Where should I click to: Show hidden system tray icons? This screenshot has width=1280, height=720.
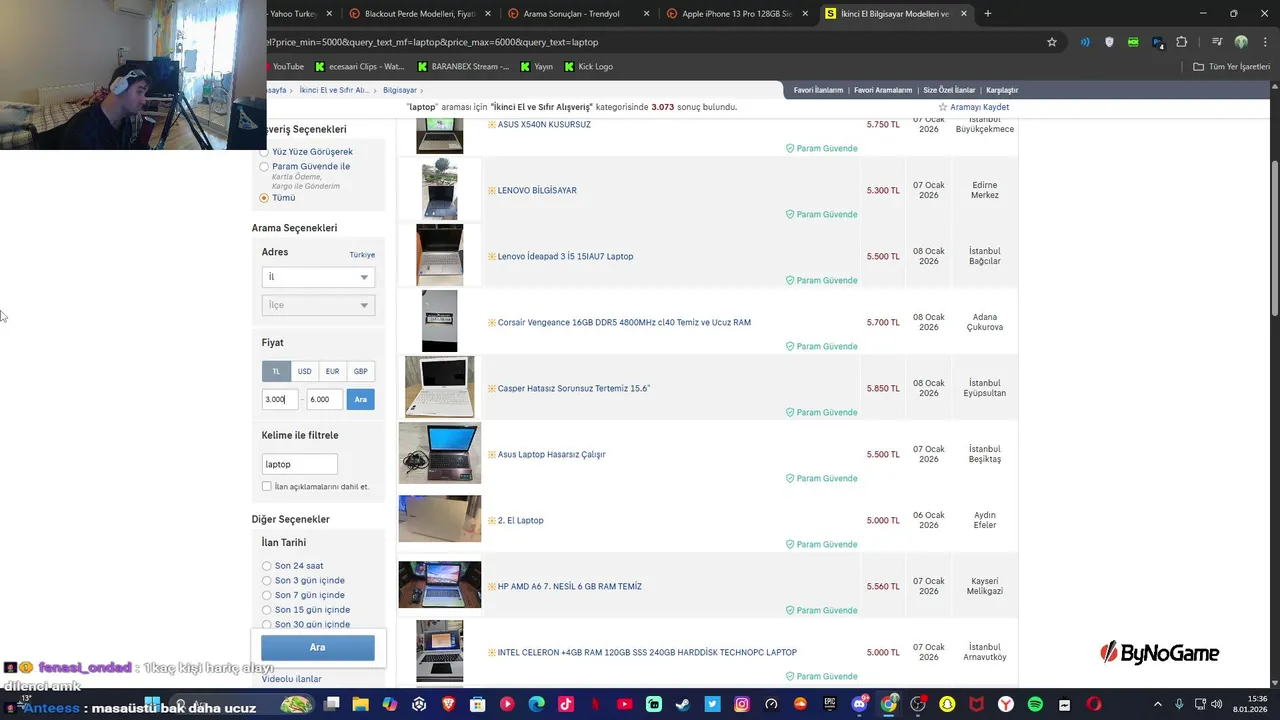click(x=1158, y=704)
